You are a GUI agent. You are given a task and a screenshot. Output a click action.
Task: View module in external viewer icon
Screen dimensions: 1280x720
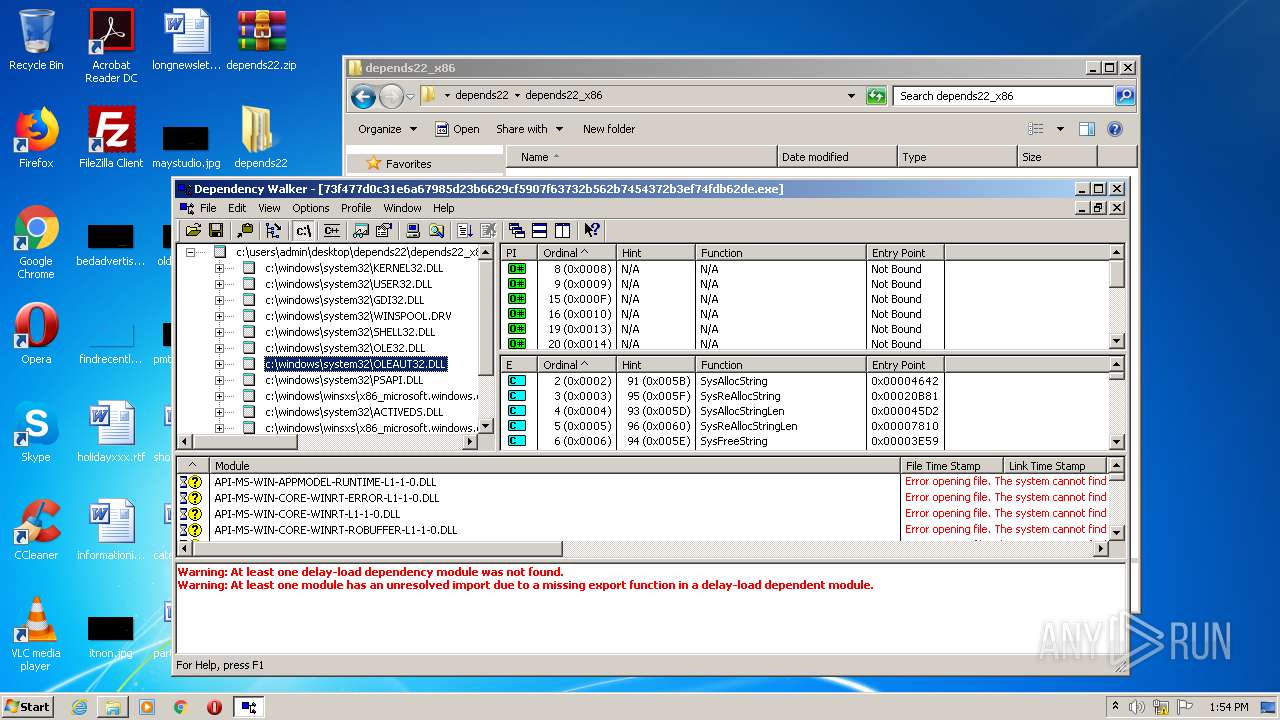coord(361,230)
